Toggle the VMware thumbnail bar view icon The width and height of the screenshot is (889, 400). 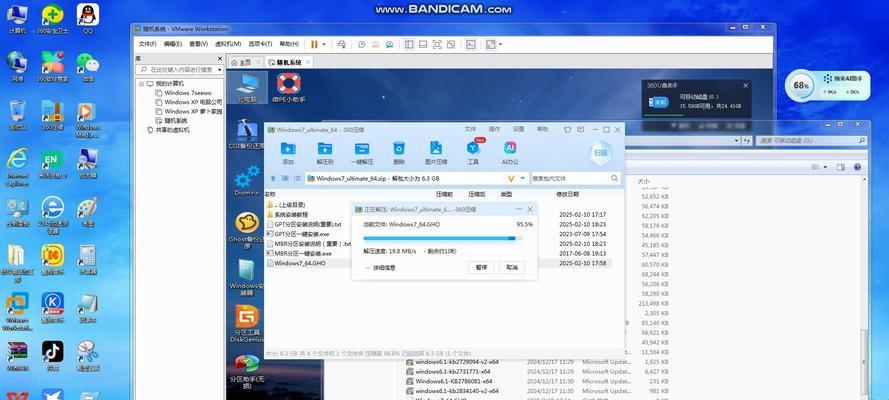(x=423, y=44)
